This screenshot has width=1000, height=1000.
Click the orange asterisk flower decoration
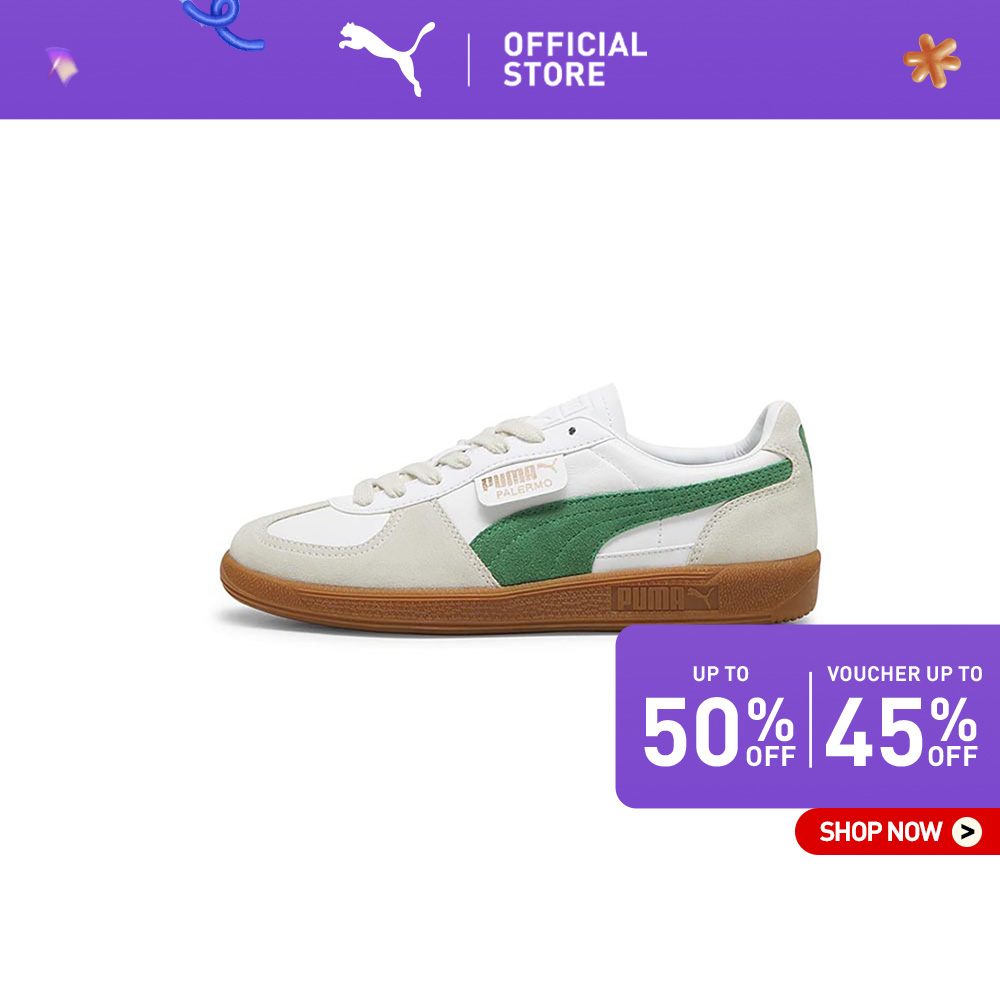tap(932, 61)
